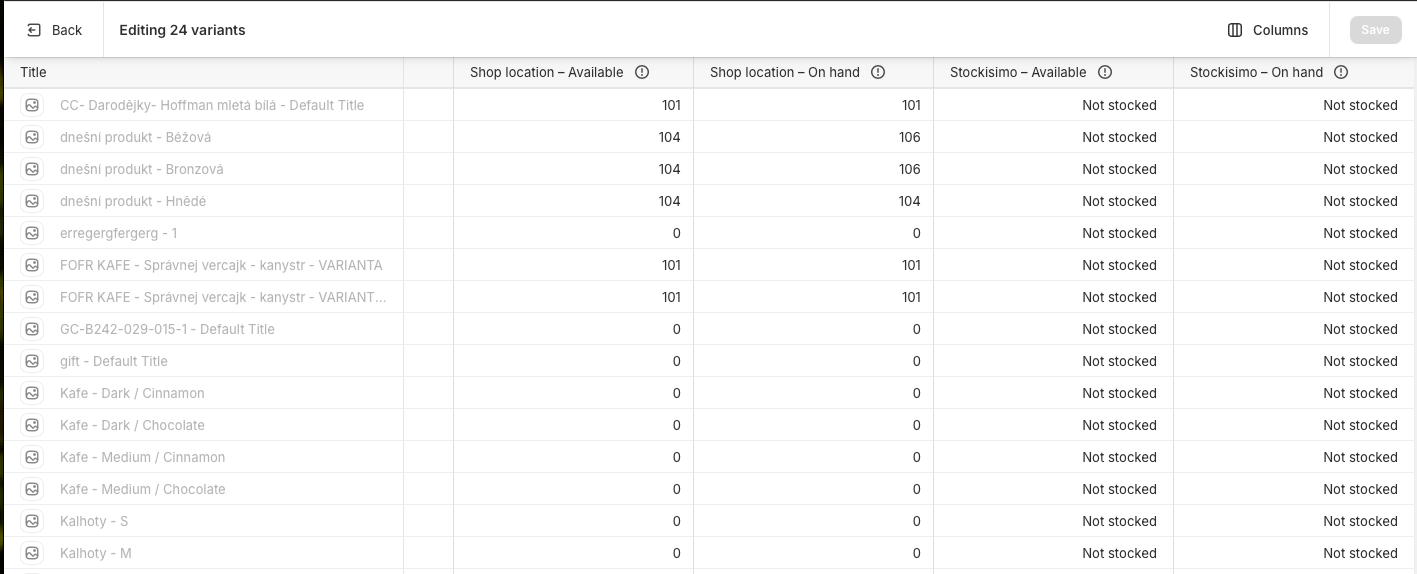Click the Save button
Image resolution: width=1417 pixels, height=574 pixels.
pos(1375,30)
